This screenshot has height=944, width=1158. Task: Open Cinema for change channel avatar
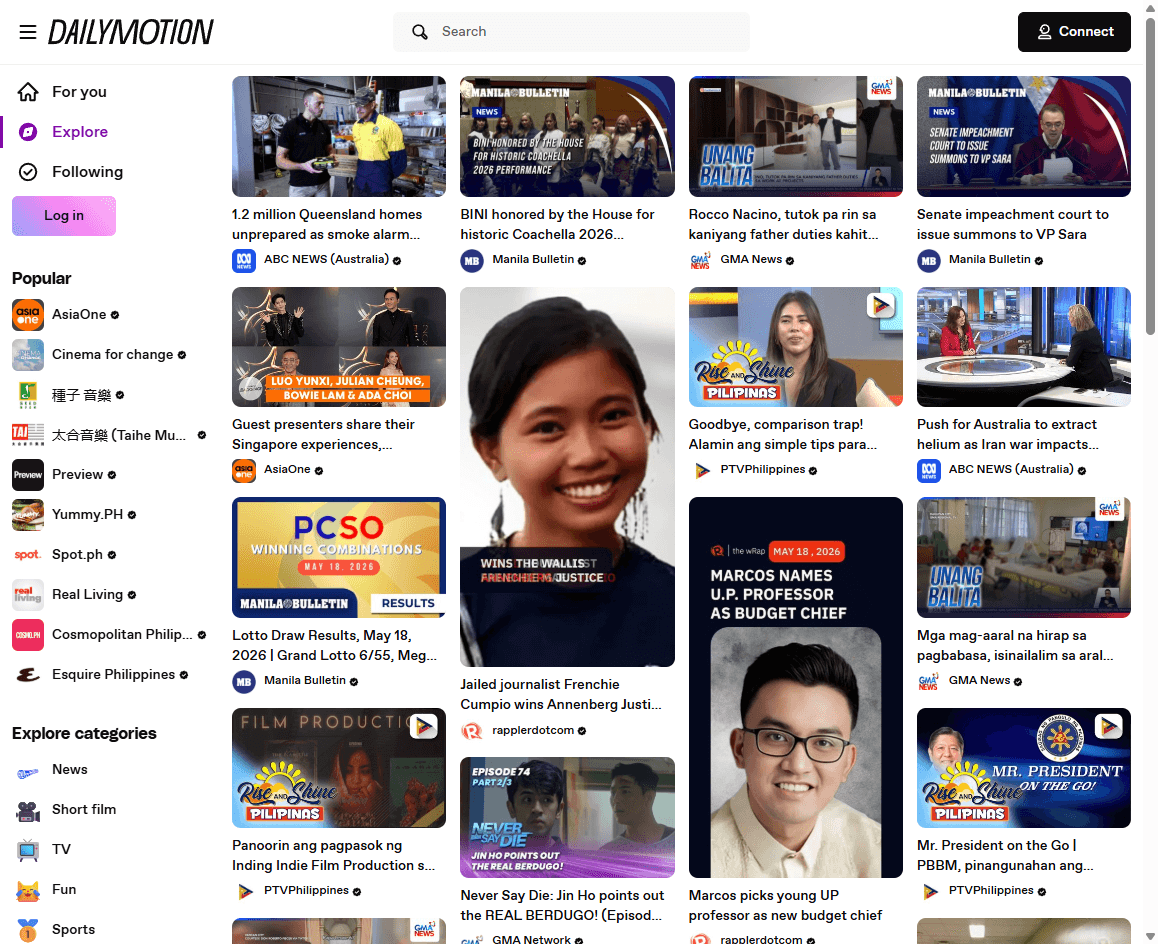click(x=28, y=355)
